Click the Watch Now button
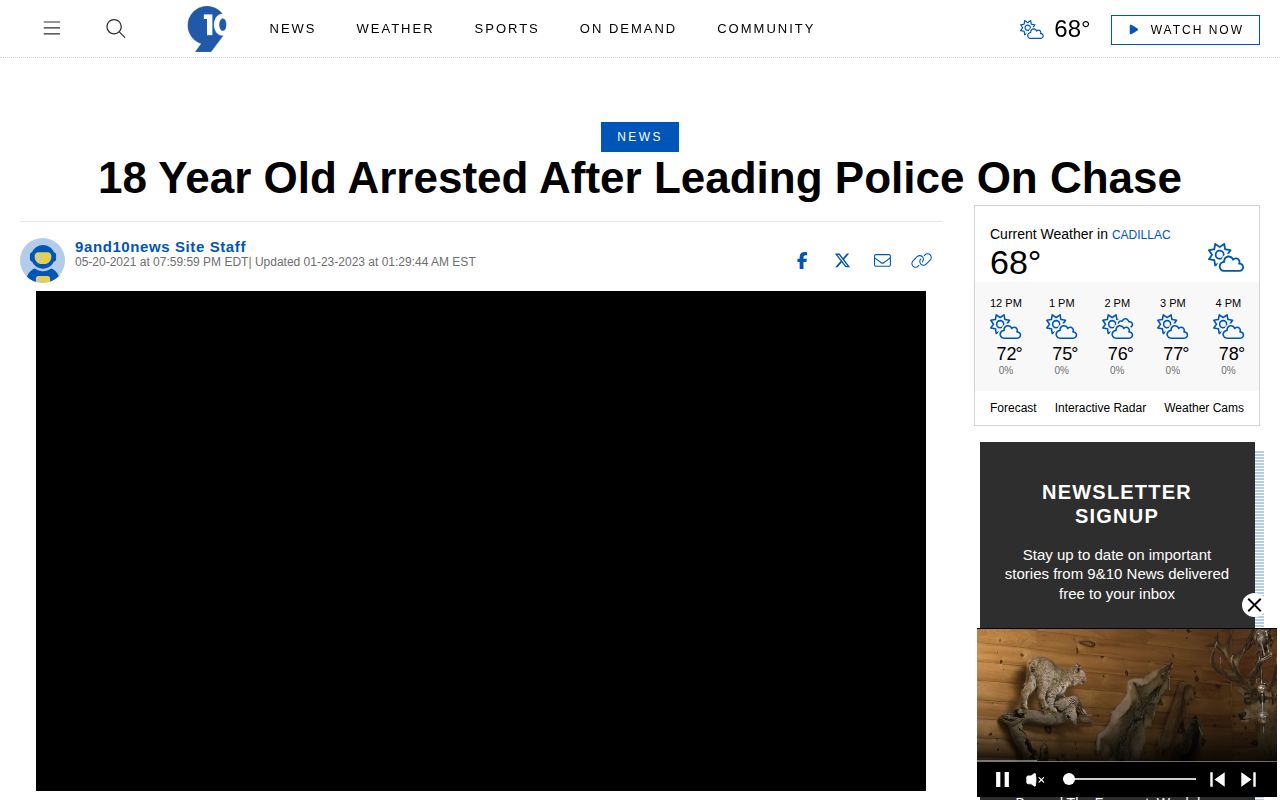 click(1185, 29)
